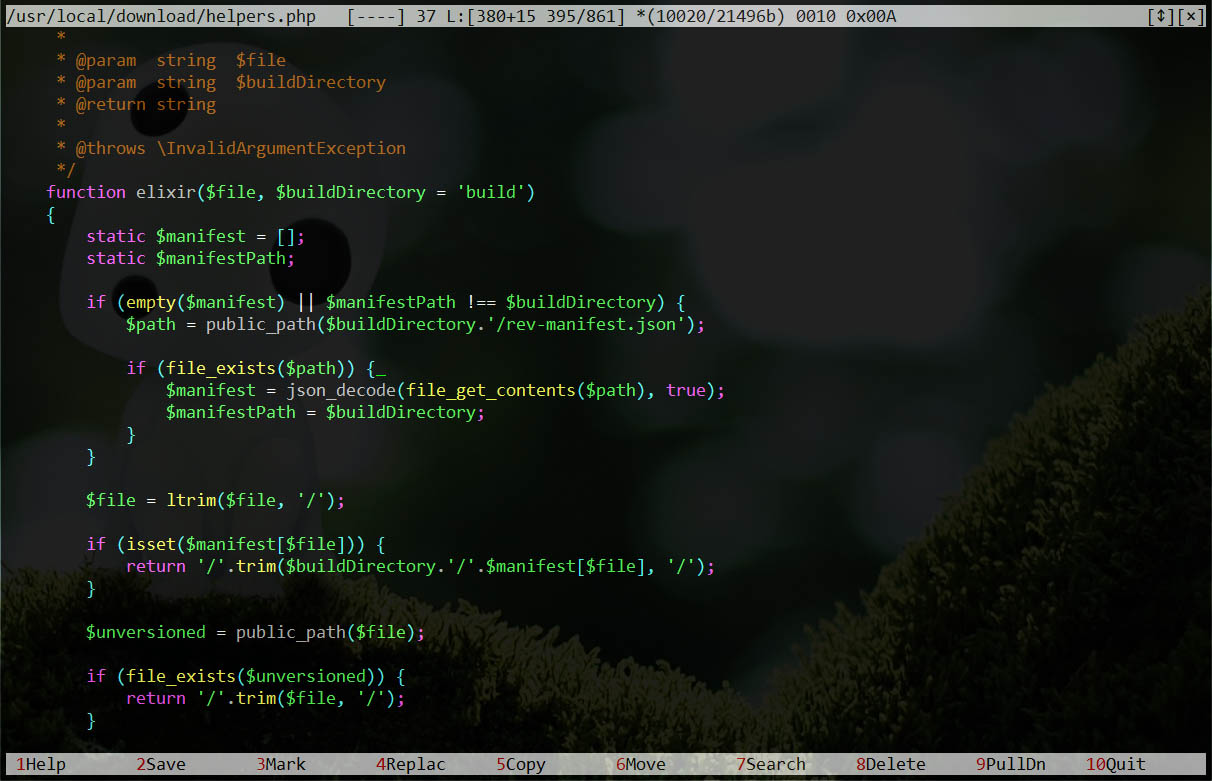Click the *(10020/21496b) byte offset indicator
The height and width of the screenshot is (781, 1212).
pos(711,16)
